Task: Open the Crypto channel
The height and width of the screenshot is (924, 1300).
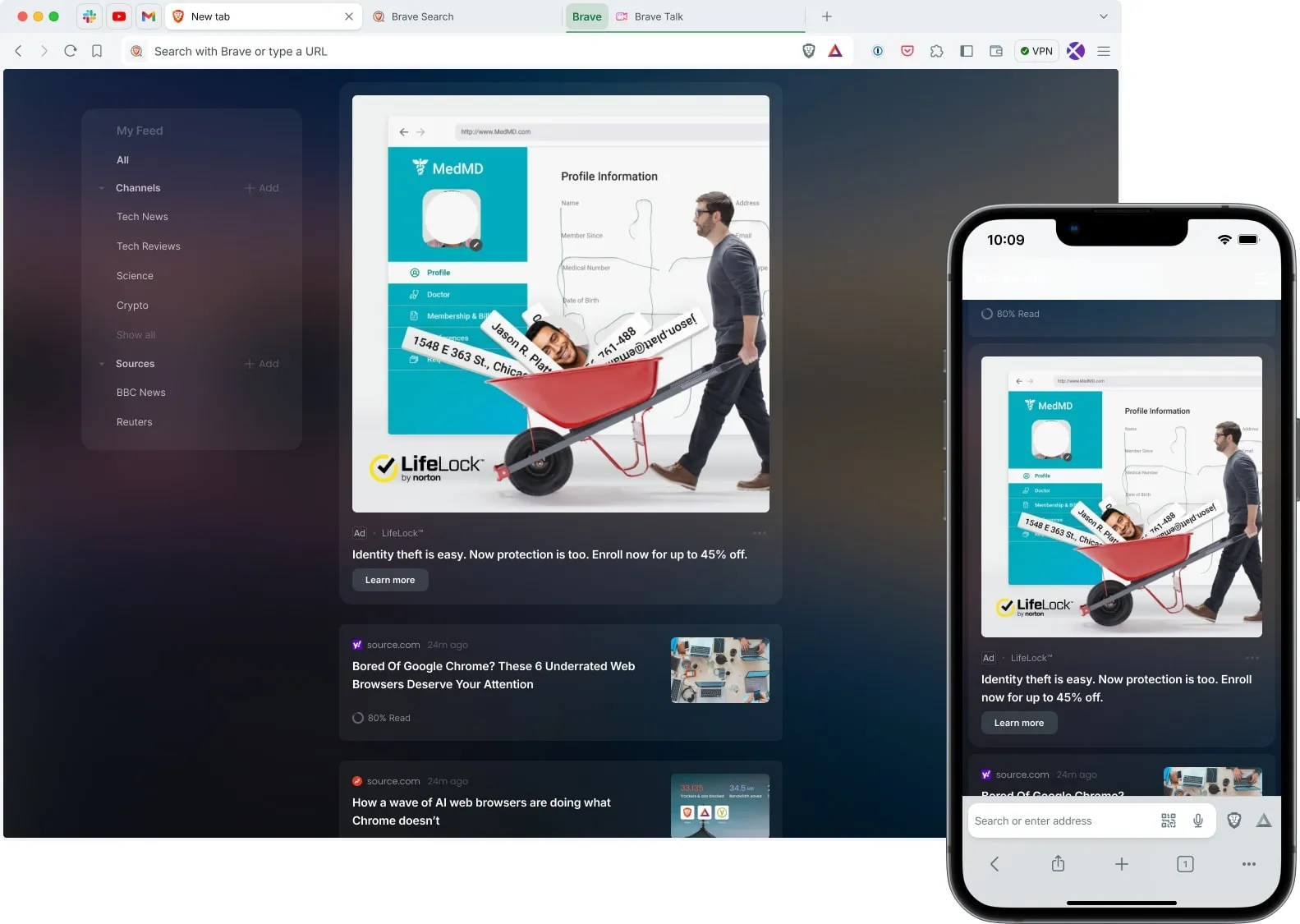Action: [132, 306]
